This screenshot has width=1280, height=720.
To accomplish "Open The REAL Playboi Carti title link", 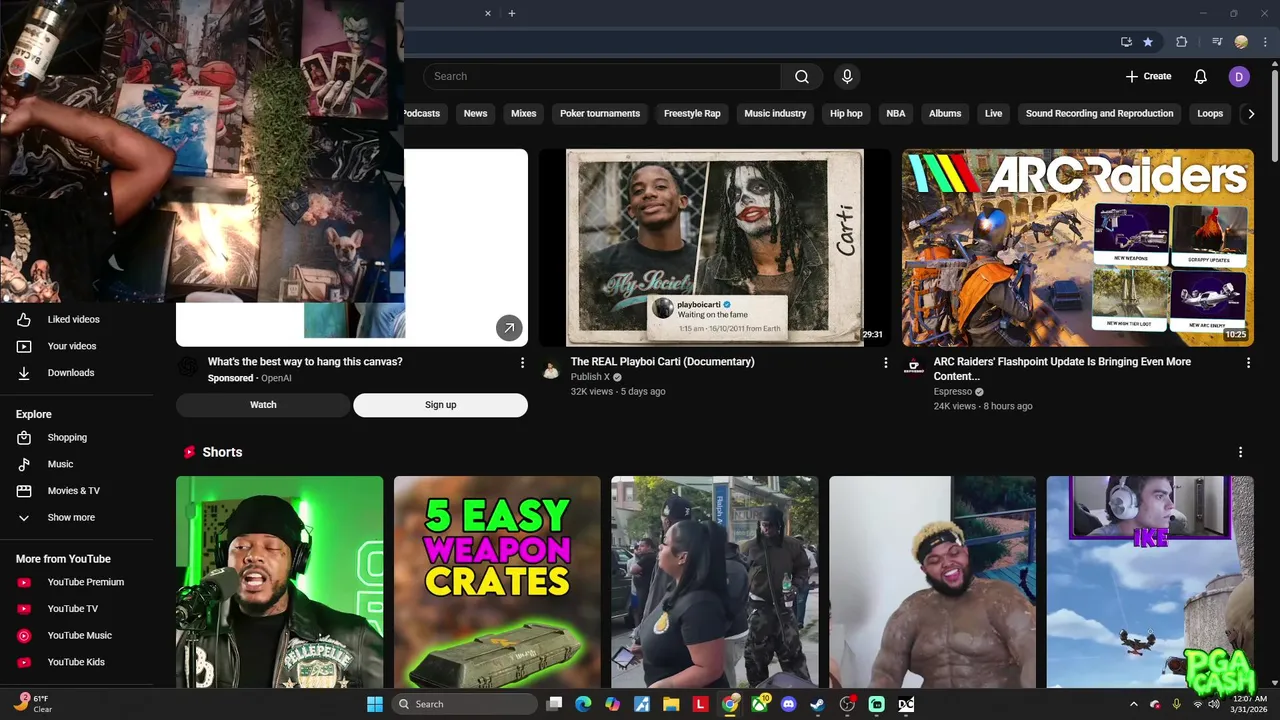I will click(662, 362).
